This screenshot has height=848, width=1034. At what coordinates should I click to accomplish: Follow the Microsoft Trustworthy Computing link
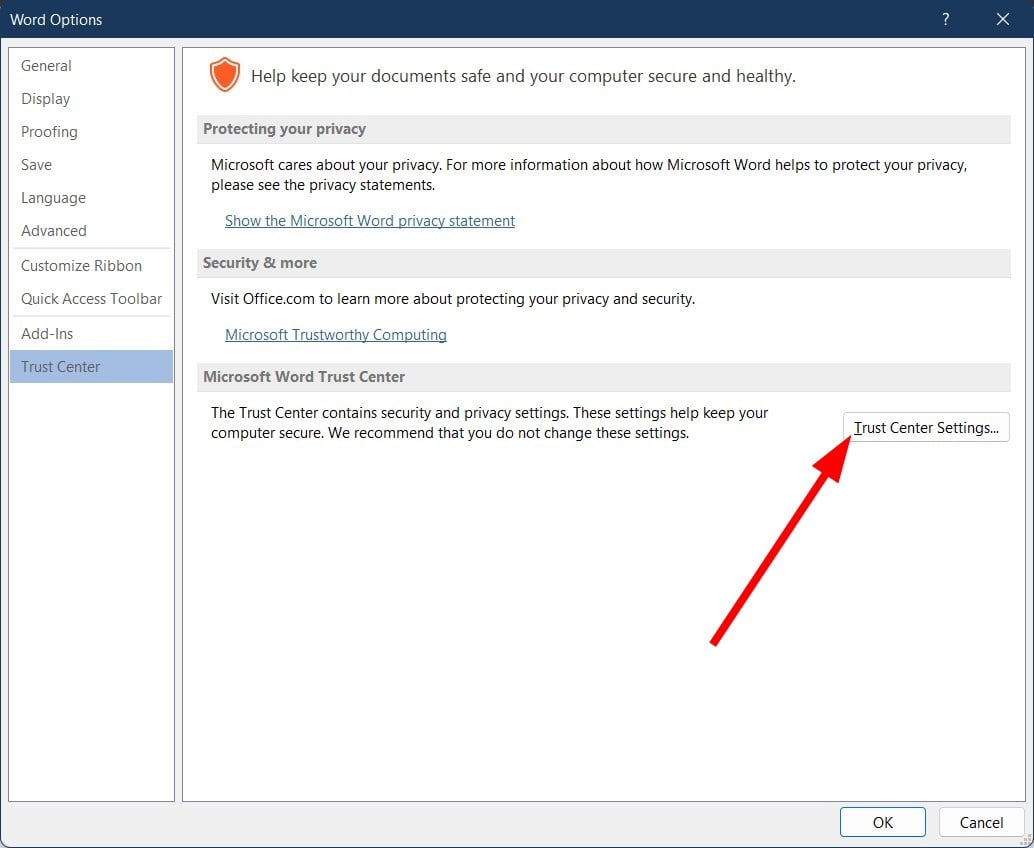(x=336, y=335)
